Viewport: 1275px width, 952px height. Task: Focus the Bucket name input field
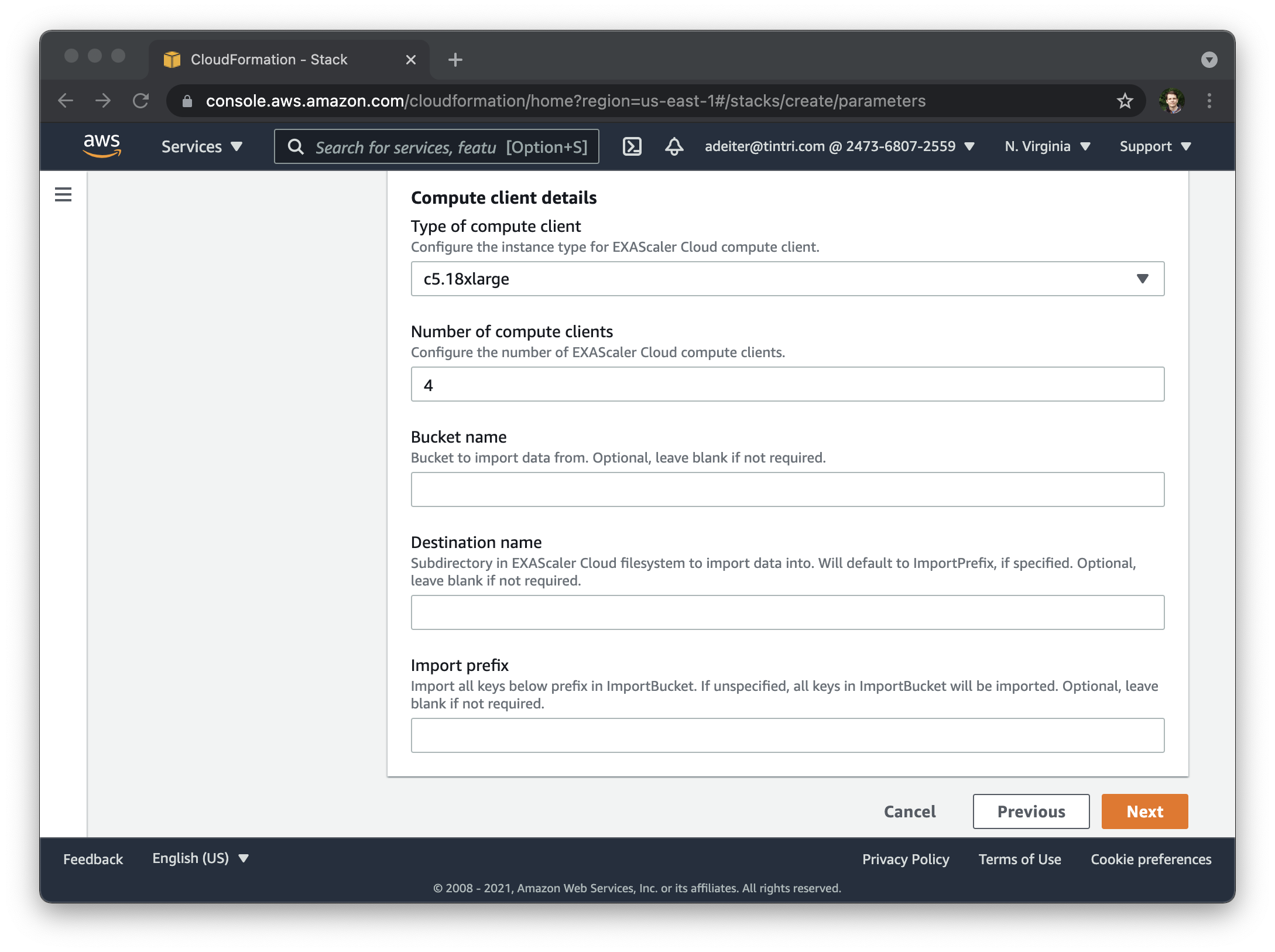point(787,489)
